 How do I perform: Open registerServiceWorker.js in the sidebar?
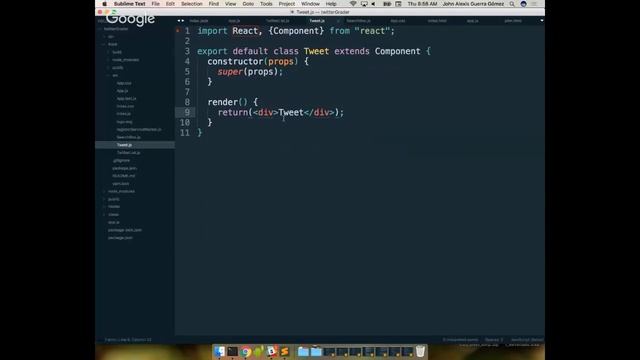pos(139,130)
